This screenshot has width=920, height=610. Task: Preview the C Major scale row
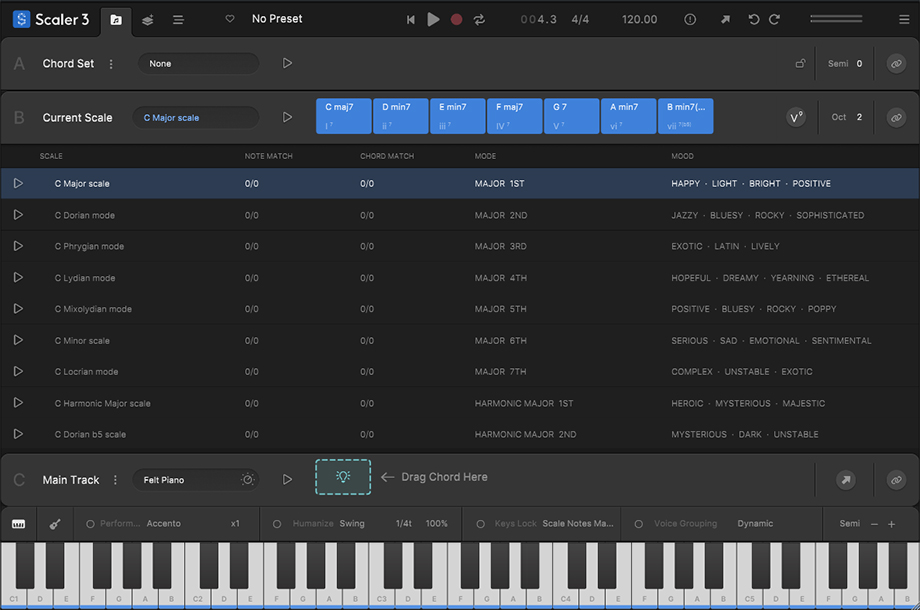(x=18, y=183)
